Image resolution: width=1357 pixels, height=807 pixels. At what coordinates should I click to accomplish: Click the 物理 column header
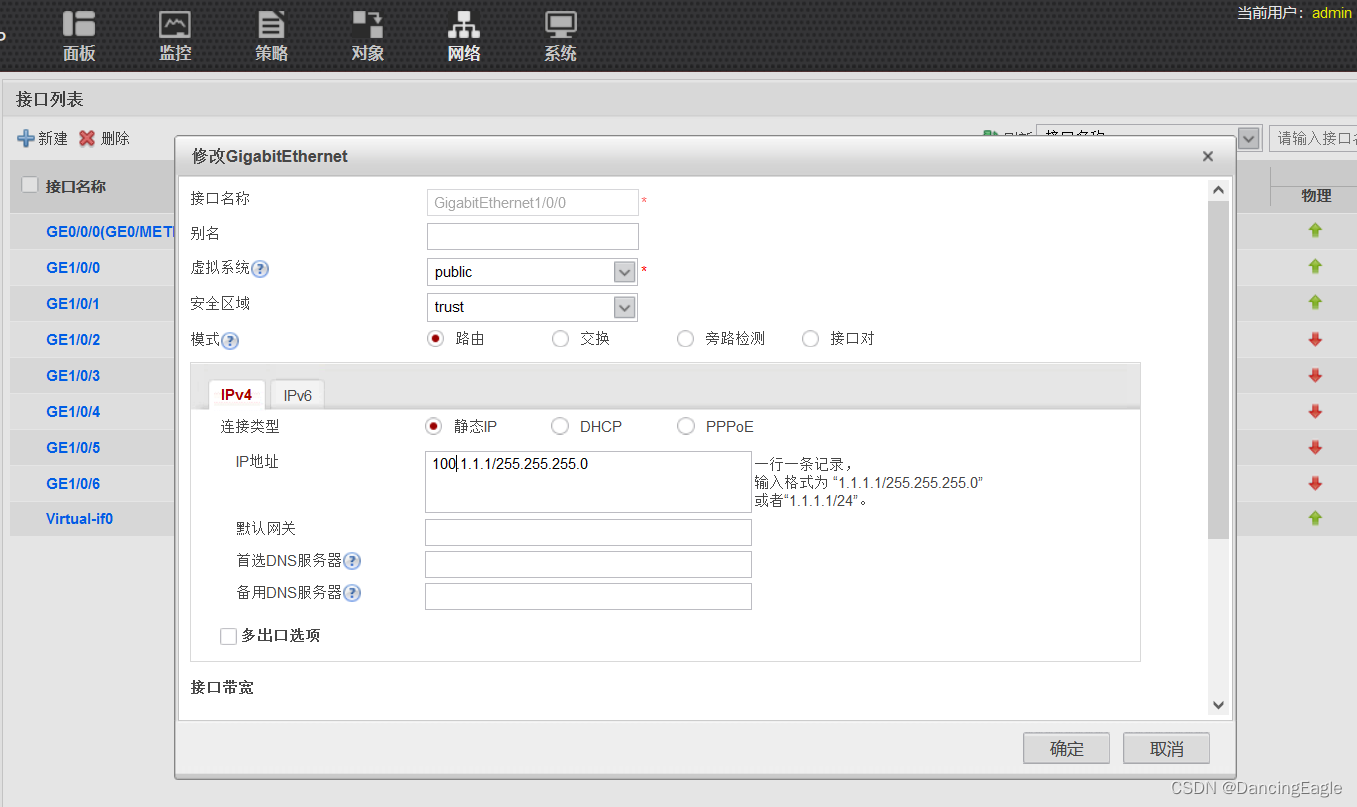1316,196
